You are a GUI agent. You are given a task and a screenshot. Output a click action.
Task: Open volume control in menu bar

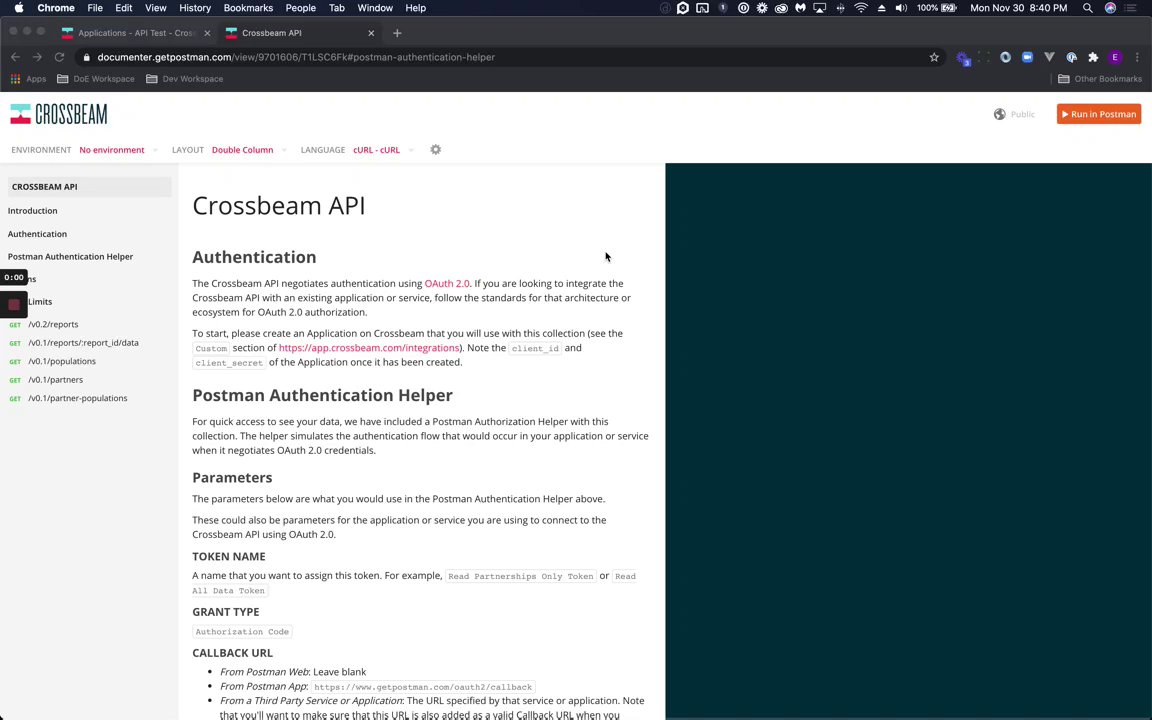(x=901, y=8)
